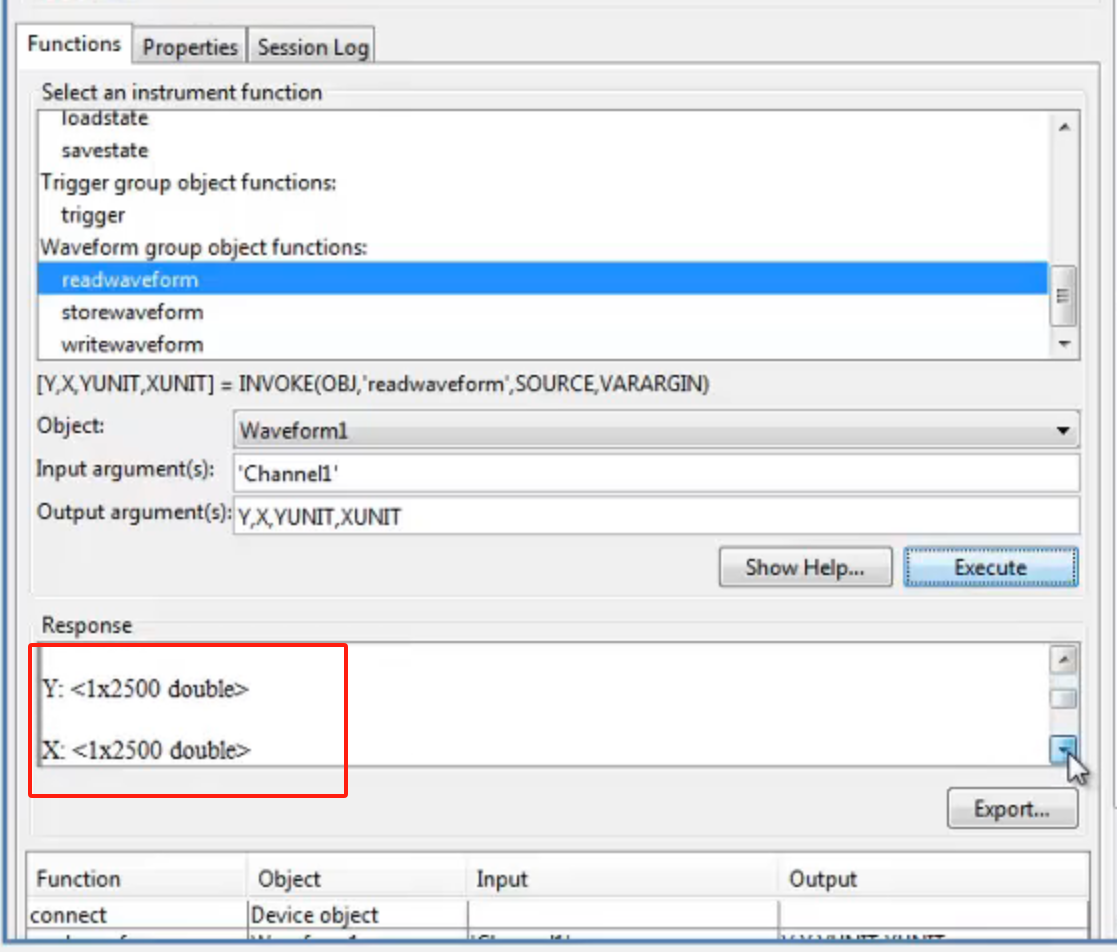
Task: Select savestate function in list
Action: (x=105, y=150)
